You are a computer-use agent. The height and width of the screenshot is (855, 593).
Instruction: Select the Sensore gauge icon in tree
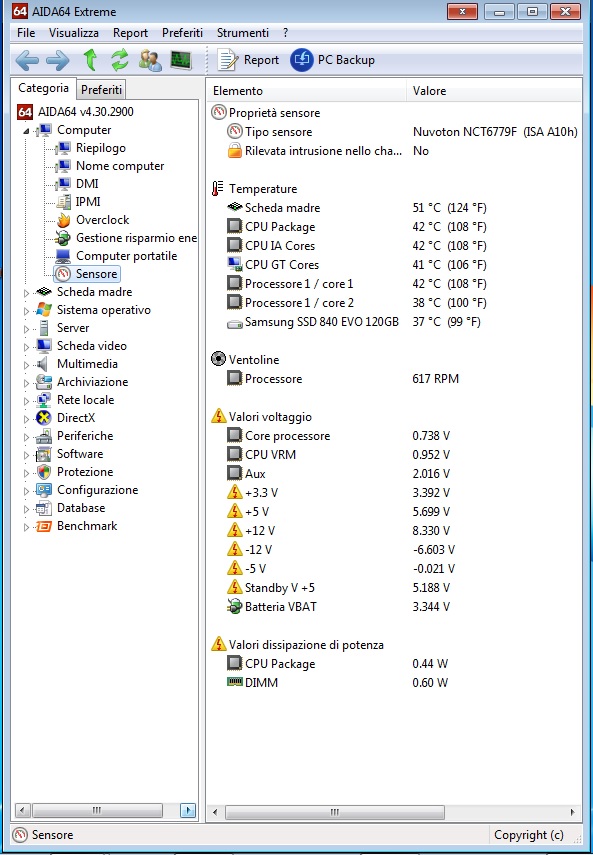coord(64,274)
